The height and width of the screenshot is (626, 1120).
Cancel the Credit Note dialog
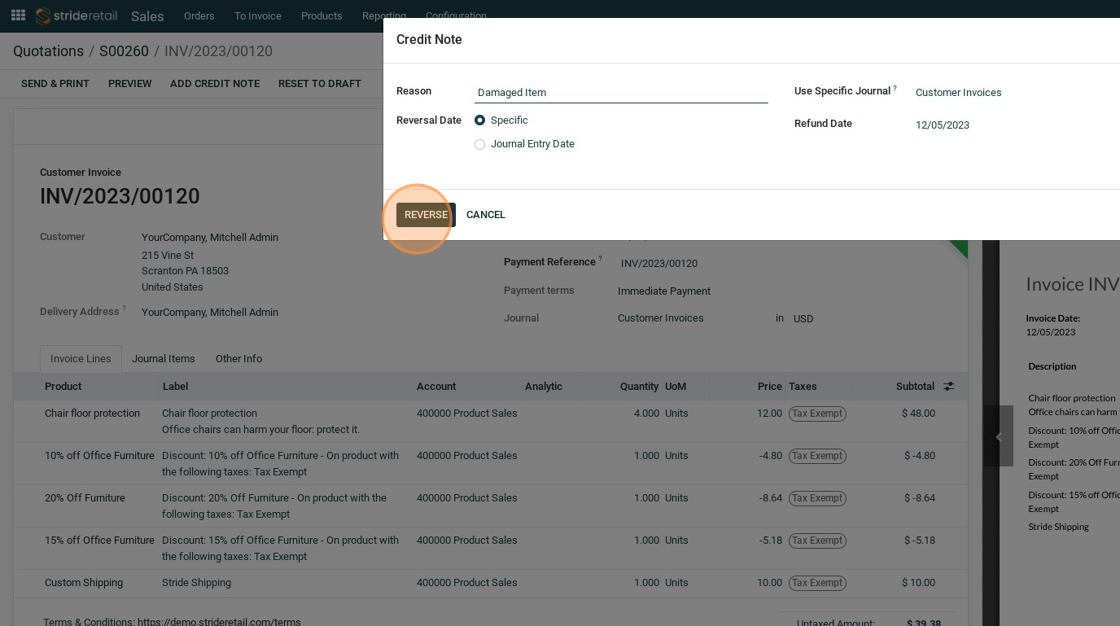(x=486, y=214)
